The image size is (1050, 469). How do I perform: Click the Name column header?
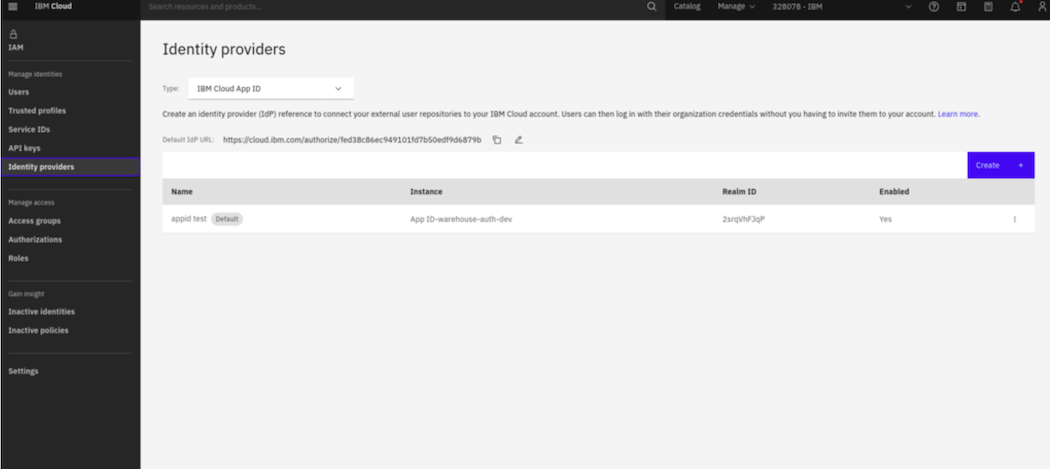click(182, 192)
